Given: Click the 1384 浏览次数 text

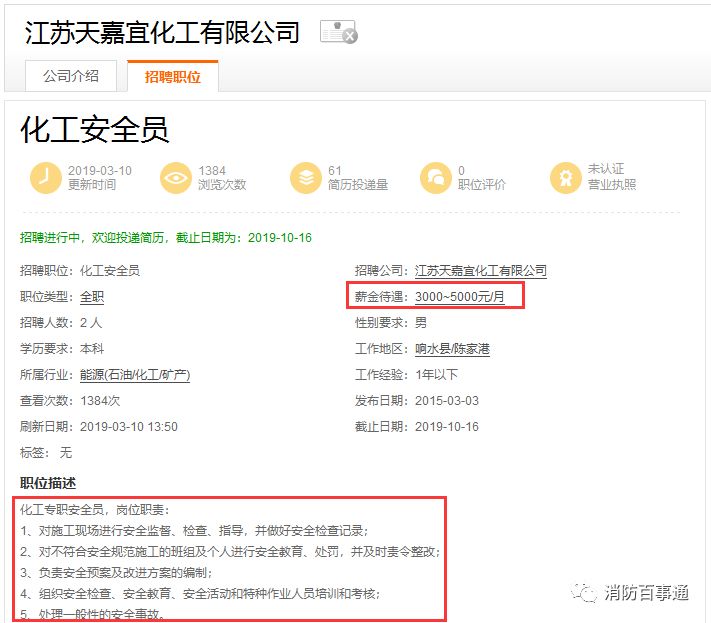Looking at the screenshot, I should click(222, 177).
